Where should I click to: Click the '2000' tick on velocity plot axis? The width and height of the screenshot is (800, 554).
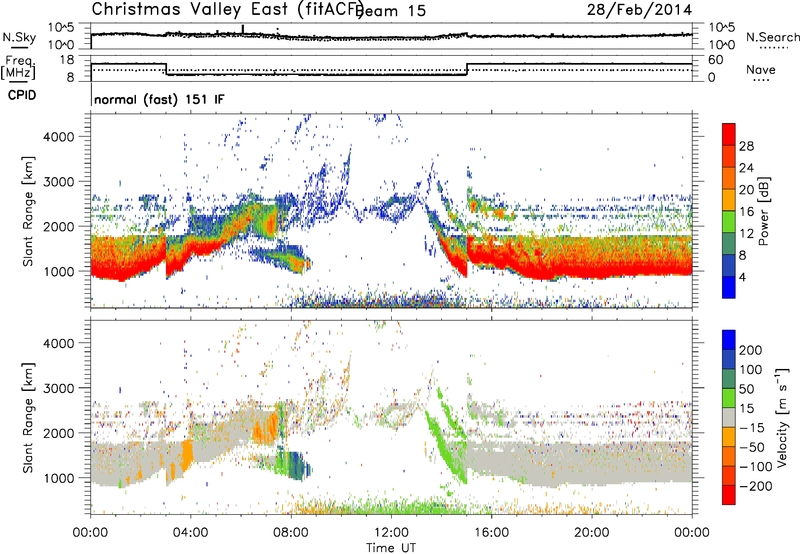pos(58,433)
